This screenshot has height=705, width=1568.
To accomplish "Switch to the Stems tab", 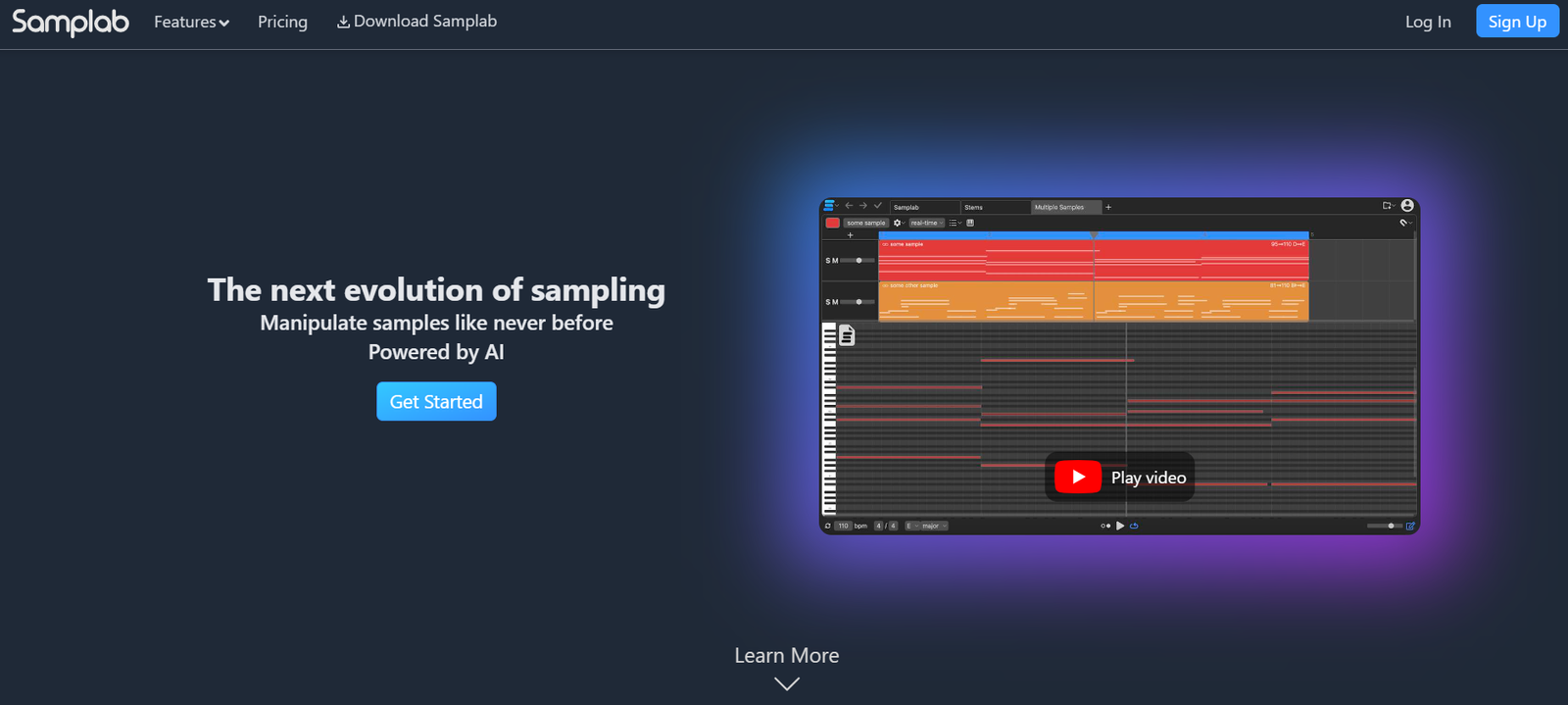I will (973, 207).
